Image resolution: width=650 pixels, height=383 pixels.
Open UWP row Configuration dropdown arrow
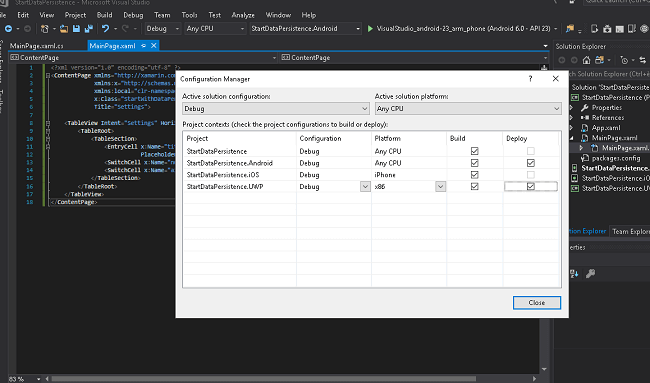point(365,187)
